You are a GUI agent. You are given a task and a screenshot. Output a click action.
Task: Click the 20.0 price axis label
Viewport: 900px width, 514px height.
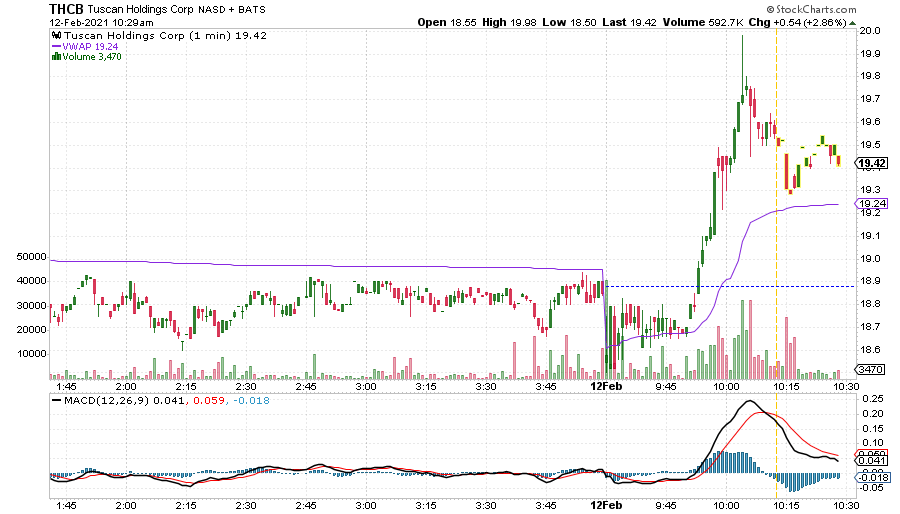click(x=870, y=30)
